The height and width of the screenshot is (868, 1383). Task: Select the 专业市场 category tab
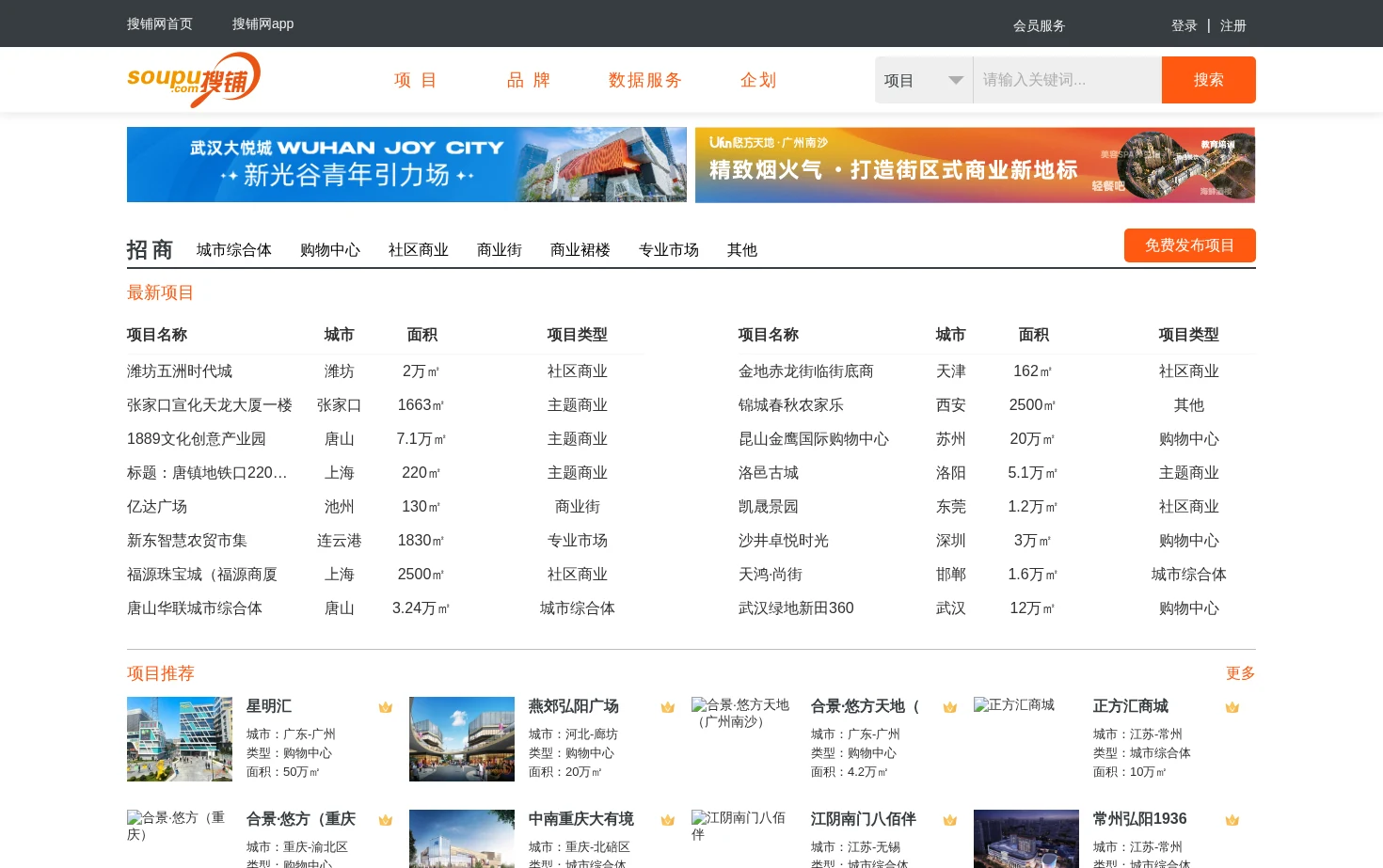point(669,250)
